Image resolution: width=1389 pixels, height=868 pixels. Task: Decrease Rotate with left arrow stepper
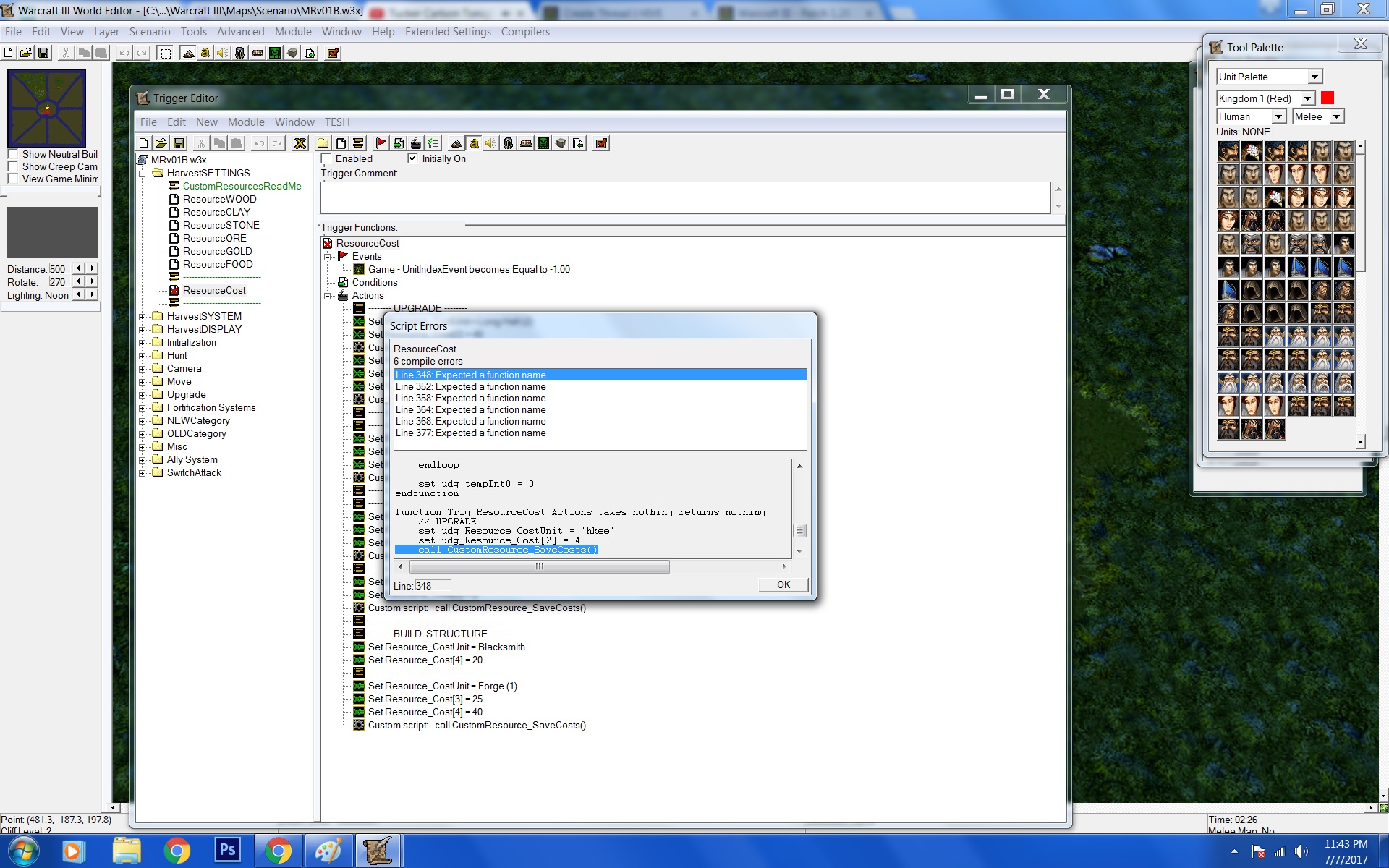79,281
